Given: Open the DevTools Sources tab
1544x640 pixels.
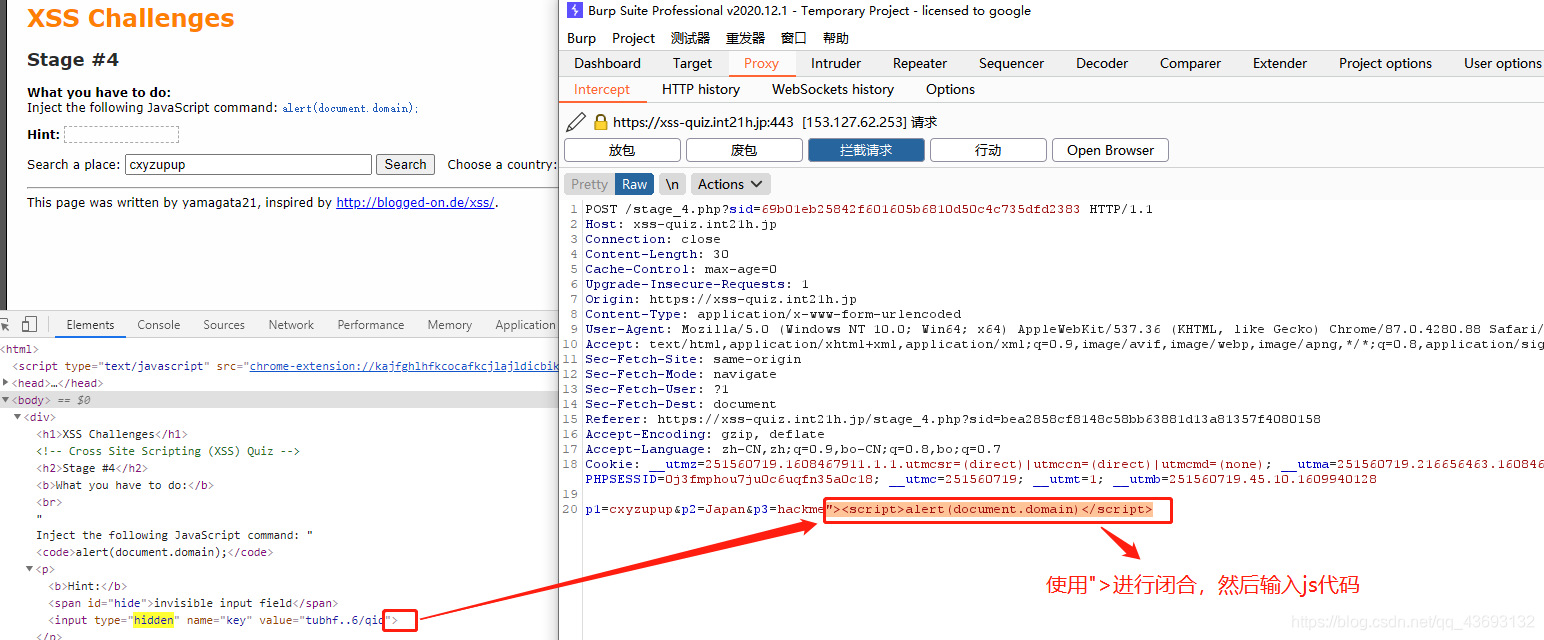Looking at the screenshot, I should pyautogui.click(x=224, y=324).
